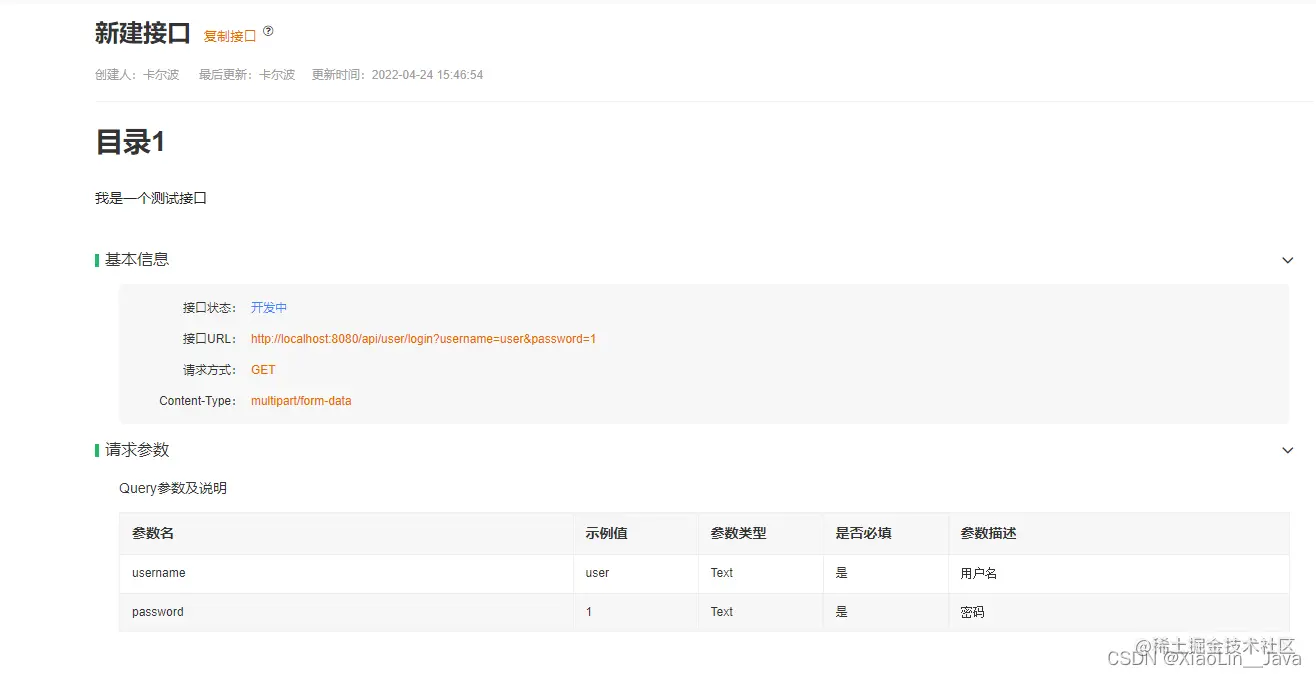This screenshot has height=677, width=1316.
Task: Click the 请求方式 label
Action: (x=210, y=370)
